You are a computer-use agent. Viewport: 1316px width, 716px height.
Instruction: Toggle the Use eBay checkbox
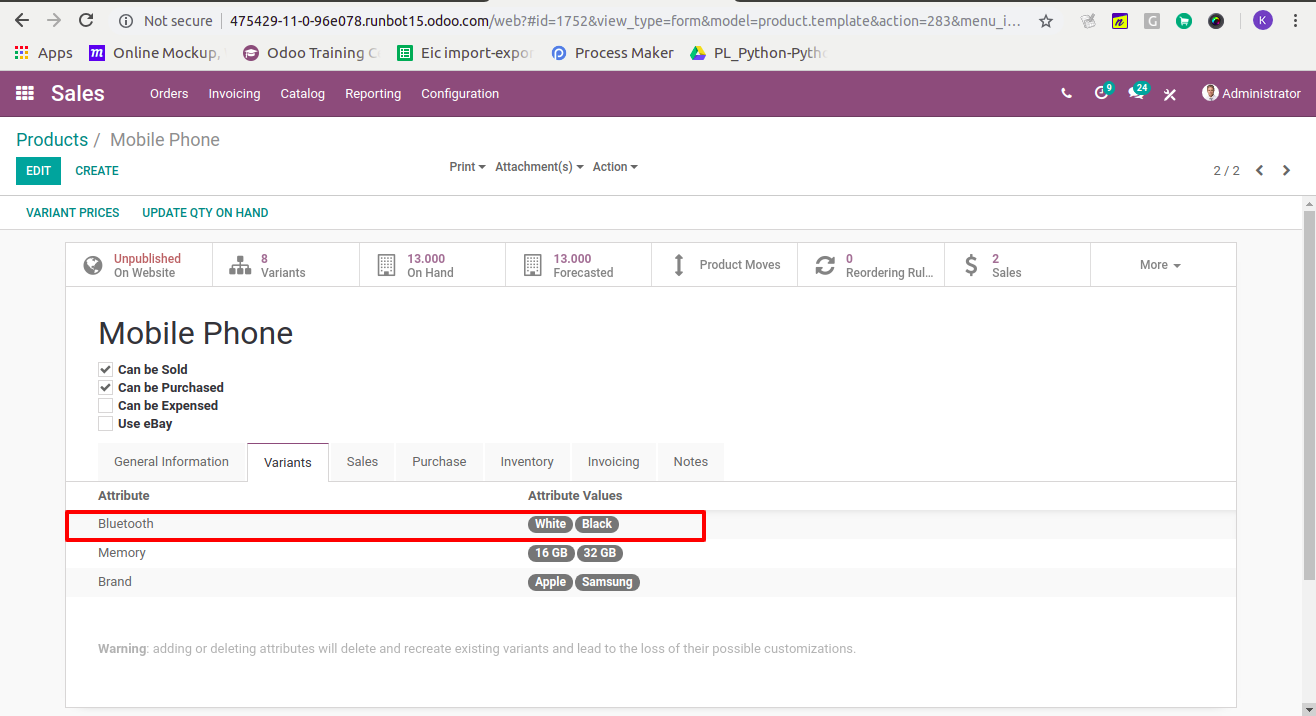(x=106, y=423)
